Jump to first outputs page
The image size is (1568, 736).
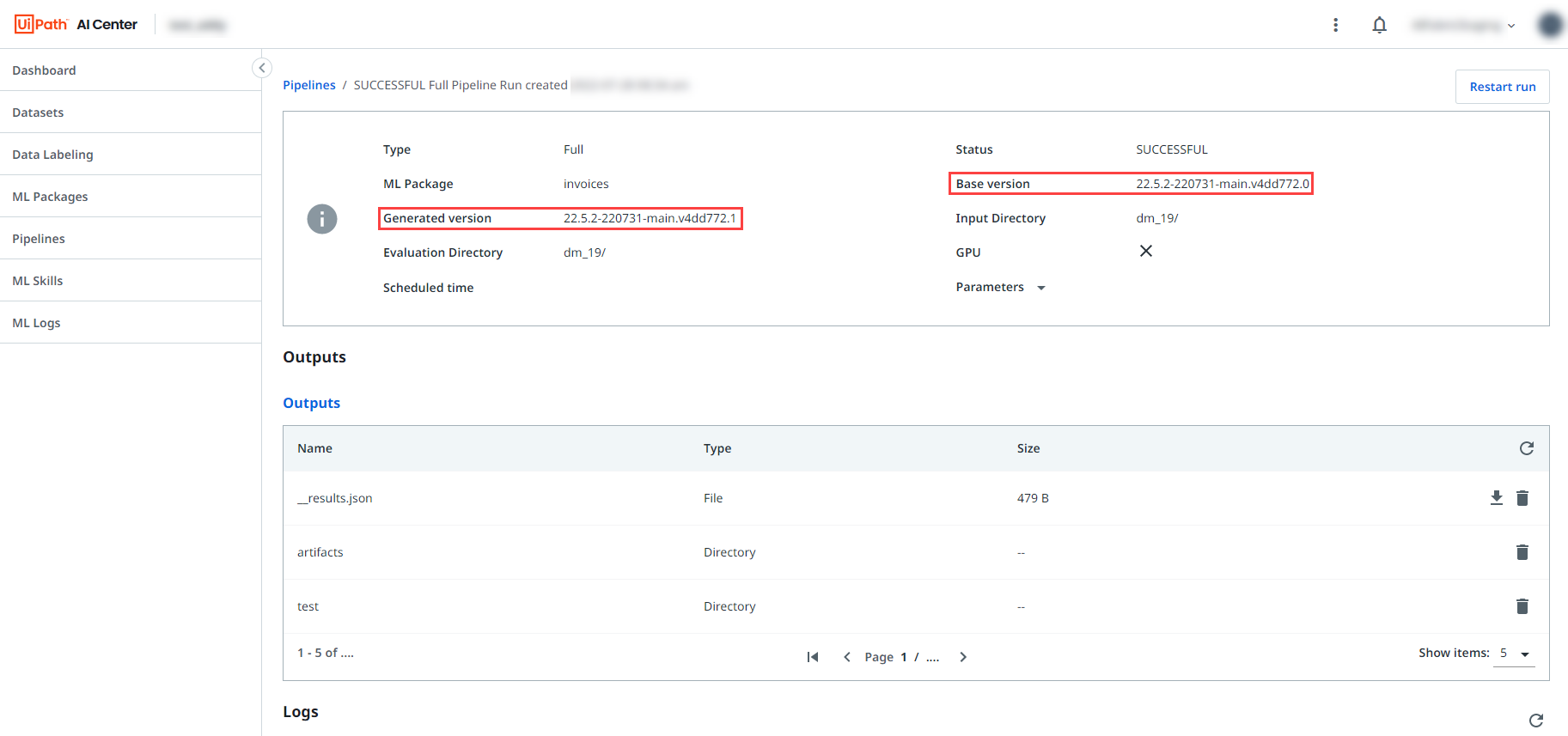point(813,657)
